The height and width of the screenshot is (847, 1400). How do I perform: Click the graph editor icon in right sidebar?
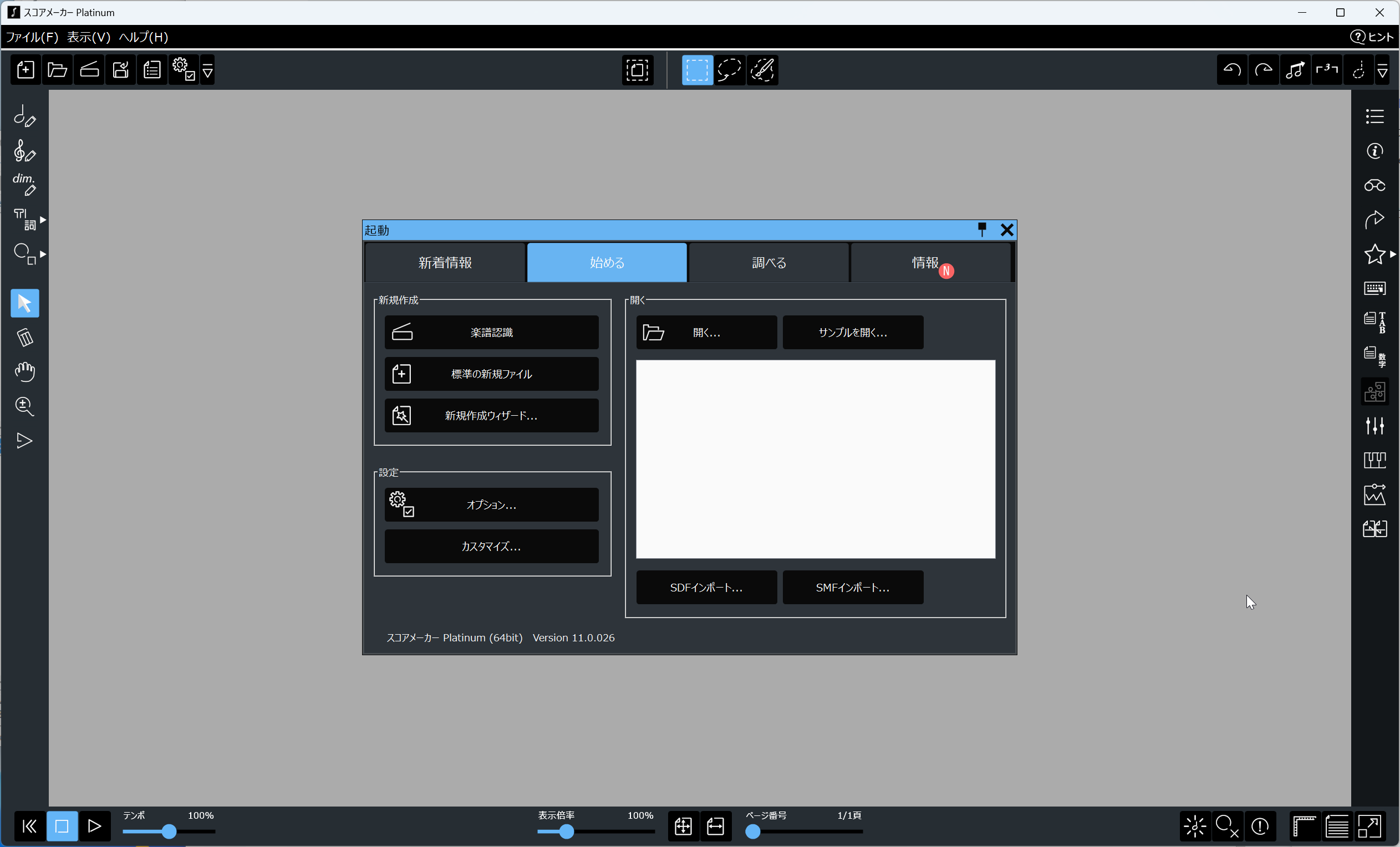1374,495
